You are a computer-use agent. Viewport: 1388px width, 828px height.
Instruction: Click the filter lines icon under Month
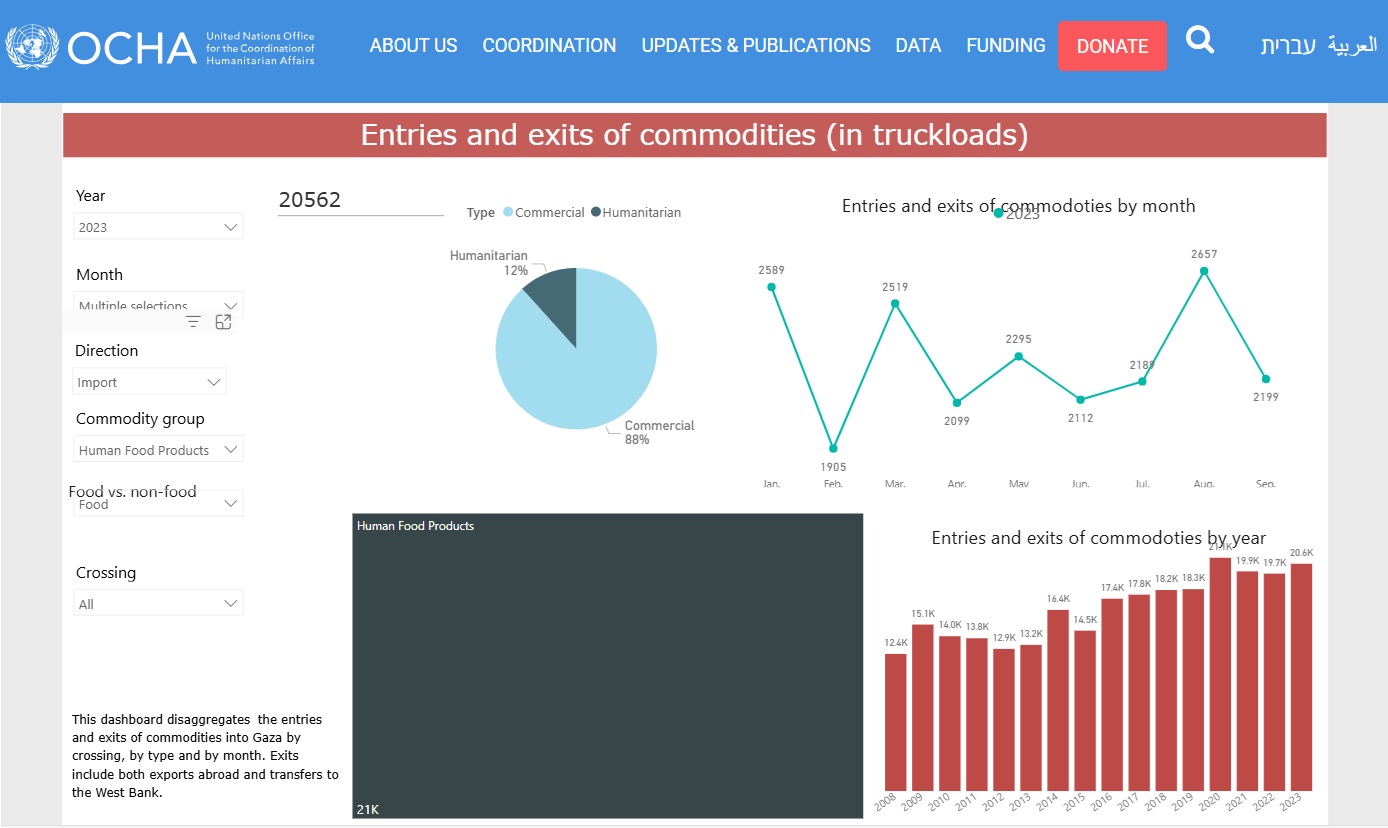(x=193, y=322)
